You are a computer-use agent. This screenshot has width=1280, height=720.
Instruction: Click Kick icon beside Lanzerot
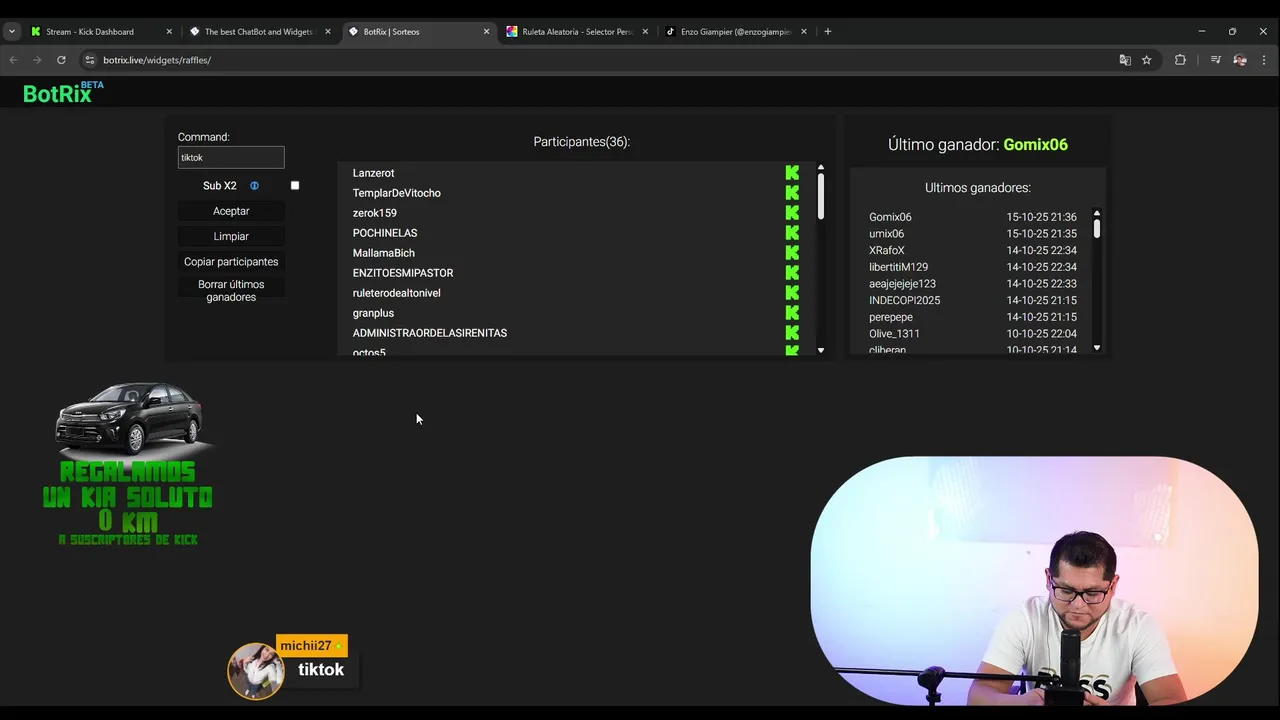[x=792, y=173]
